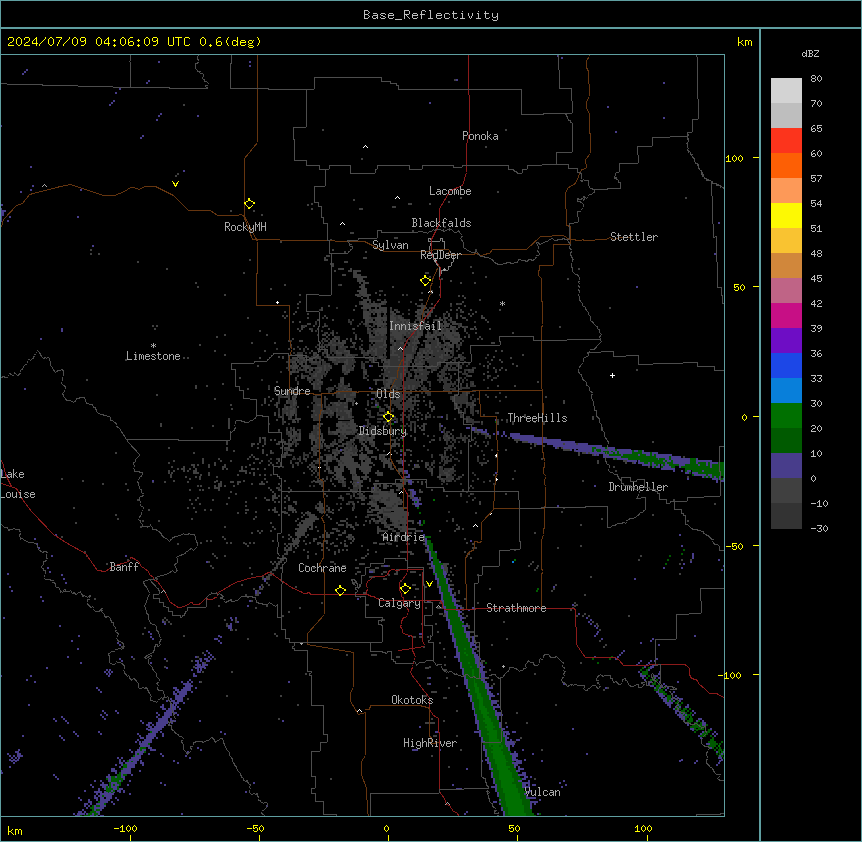Pick the bright green 20–30 dBZ legend swatch
The image size is (862, 842).
coord(786,416)
